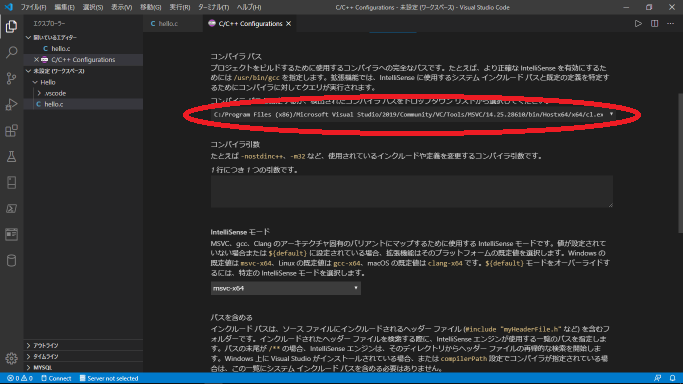Open the 実行(R) menu
The height and width of the screenshot is (384, 683).
click(179, 7)
